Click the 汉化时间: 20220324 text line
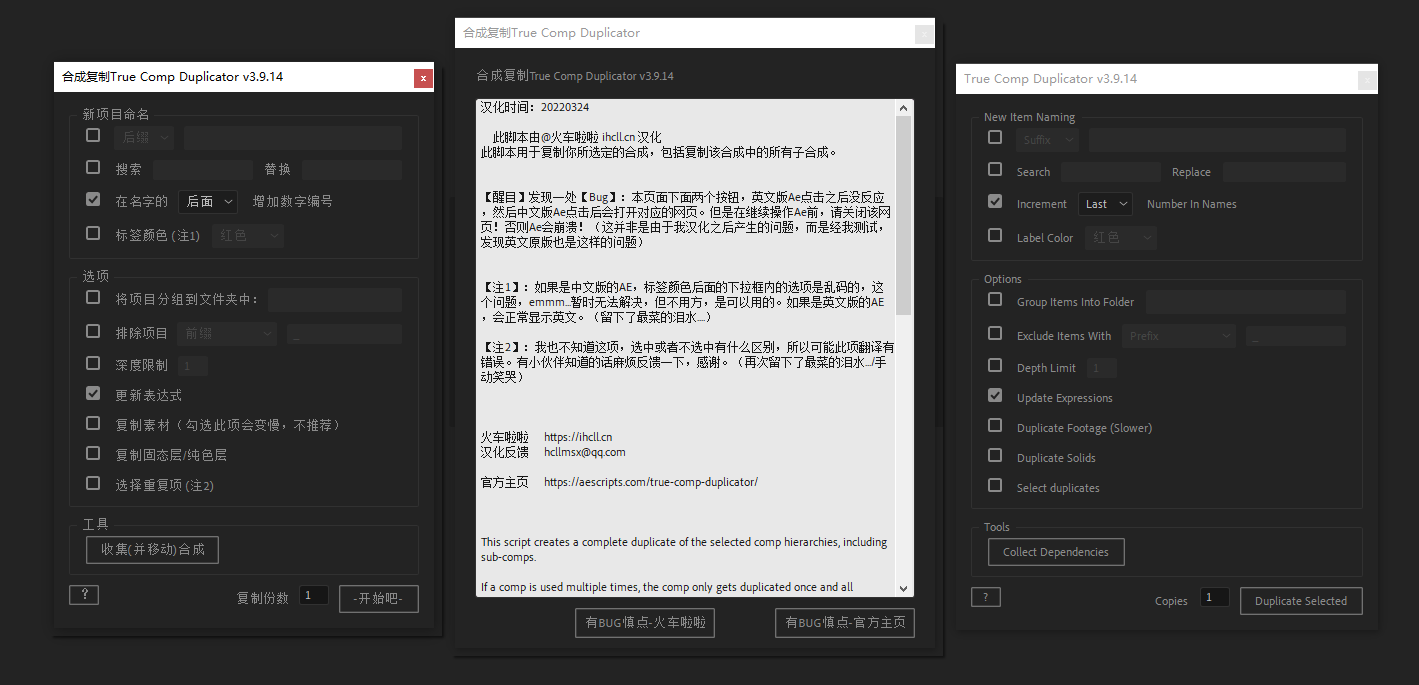 coord(535,107)
